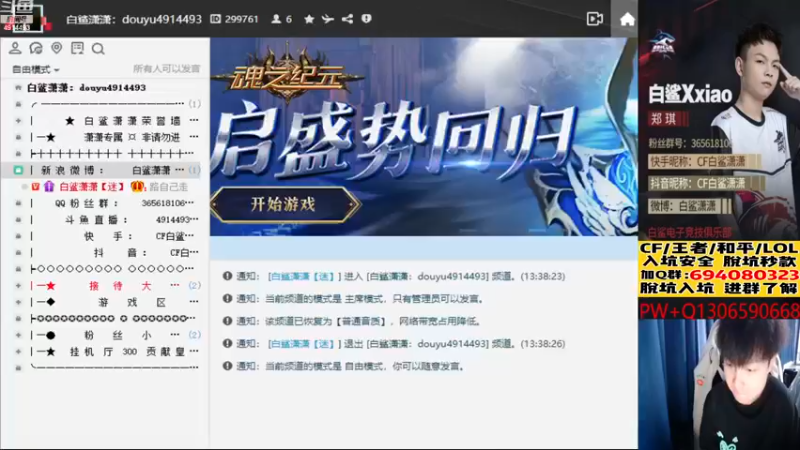This screenshot has width=800, height=450.
Task: Expand the 挂机厅 300 贡献皇 channel
Action: pyautogui.click(x=18, y=352)
